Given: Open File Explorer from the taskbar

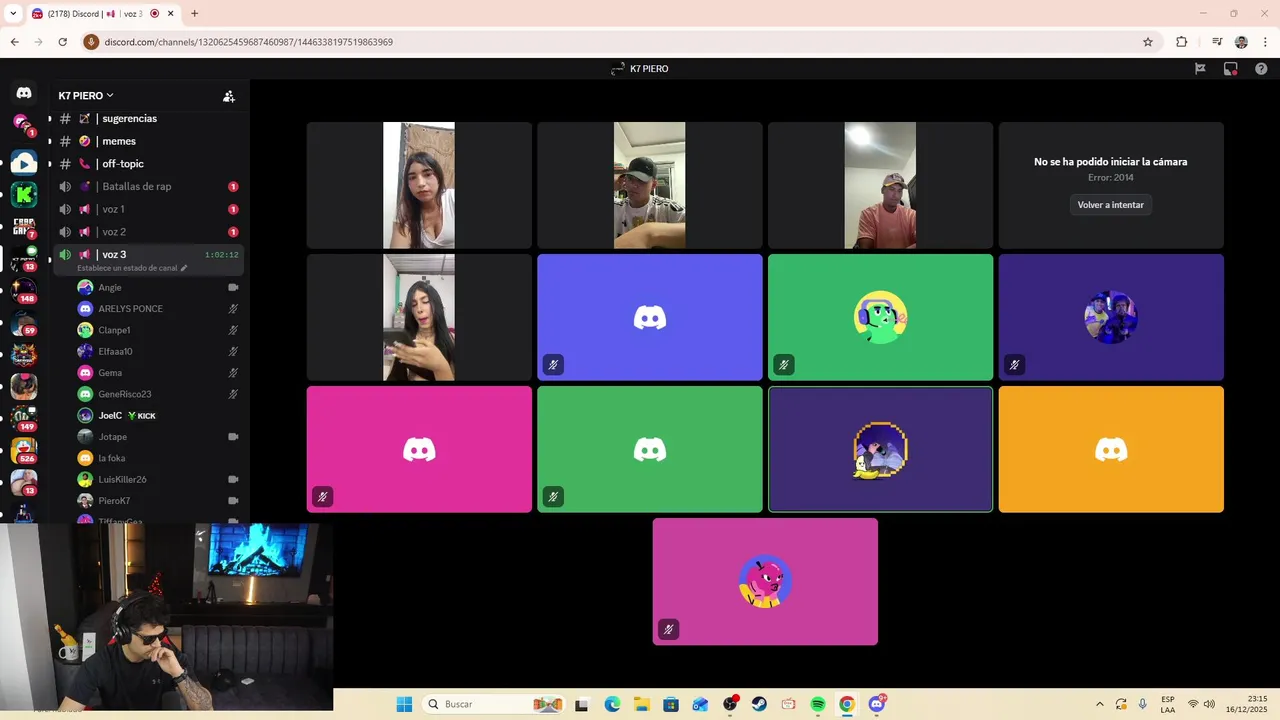Looking at the screenshot, I should pyautogui.click(x=641, y=704).
